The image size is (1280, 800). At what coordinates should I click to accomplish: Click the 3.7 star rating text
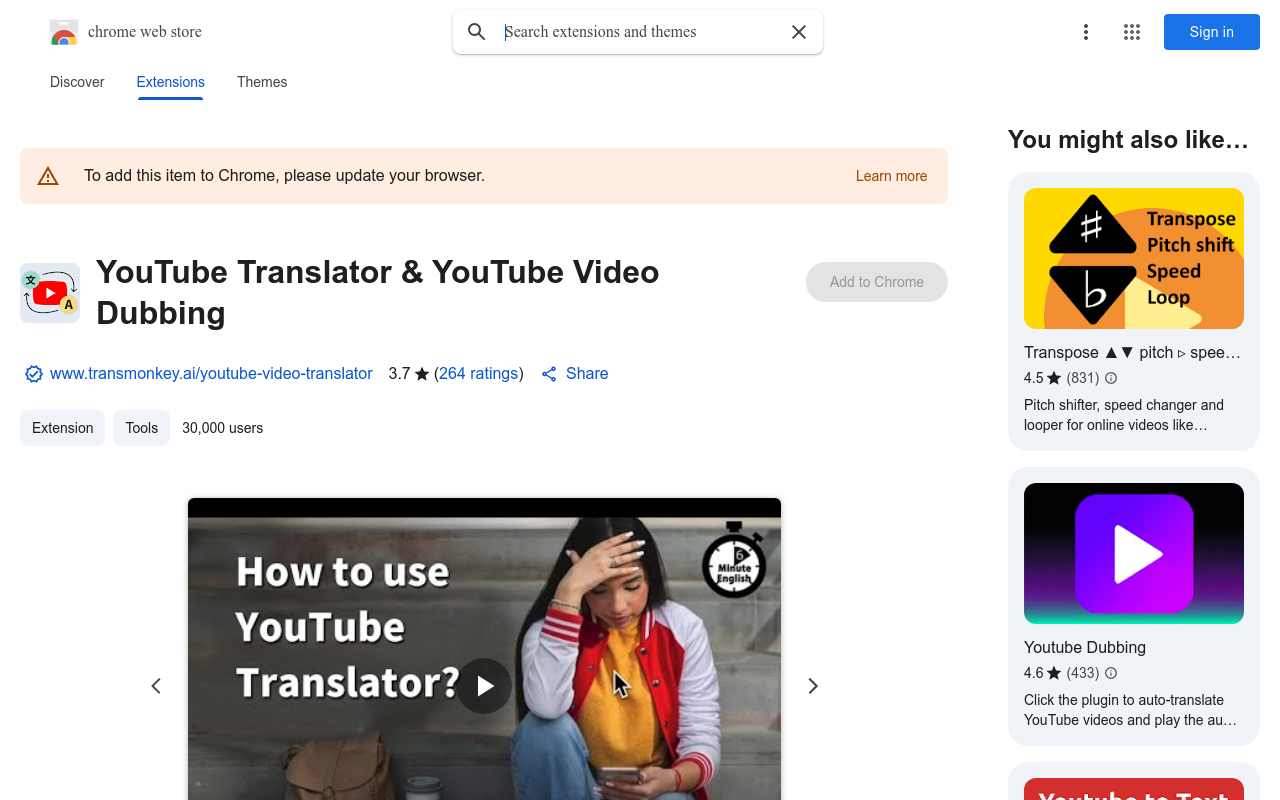tap(409, 374)
